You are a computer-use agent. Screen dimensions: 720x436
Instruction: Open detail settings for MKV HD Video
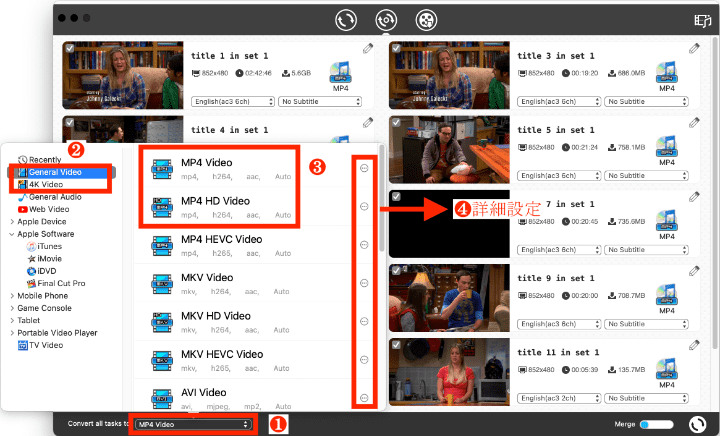pos(364,321)
